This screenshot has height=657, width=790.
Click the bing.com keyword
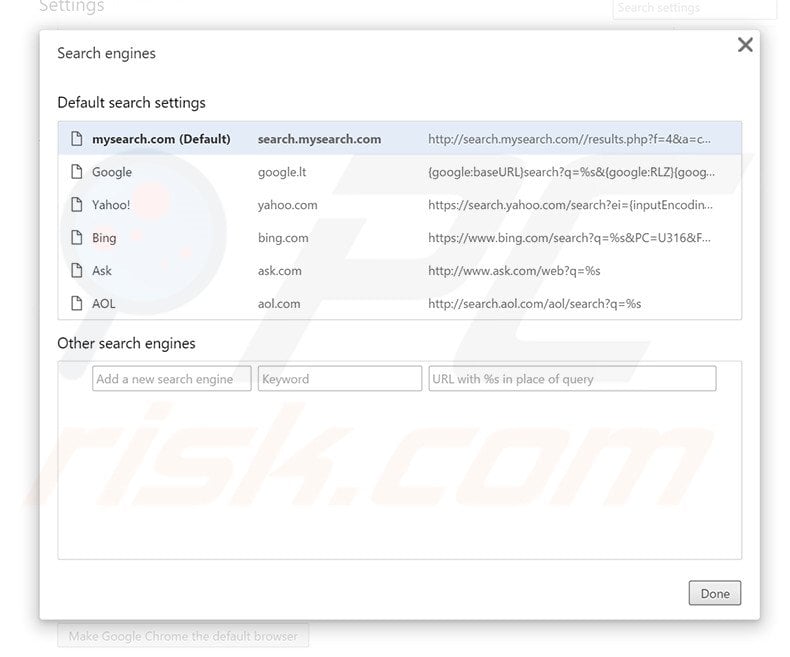283,238
